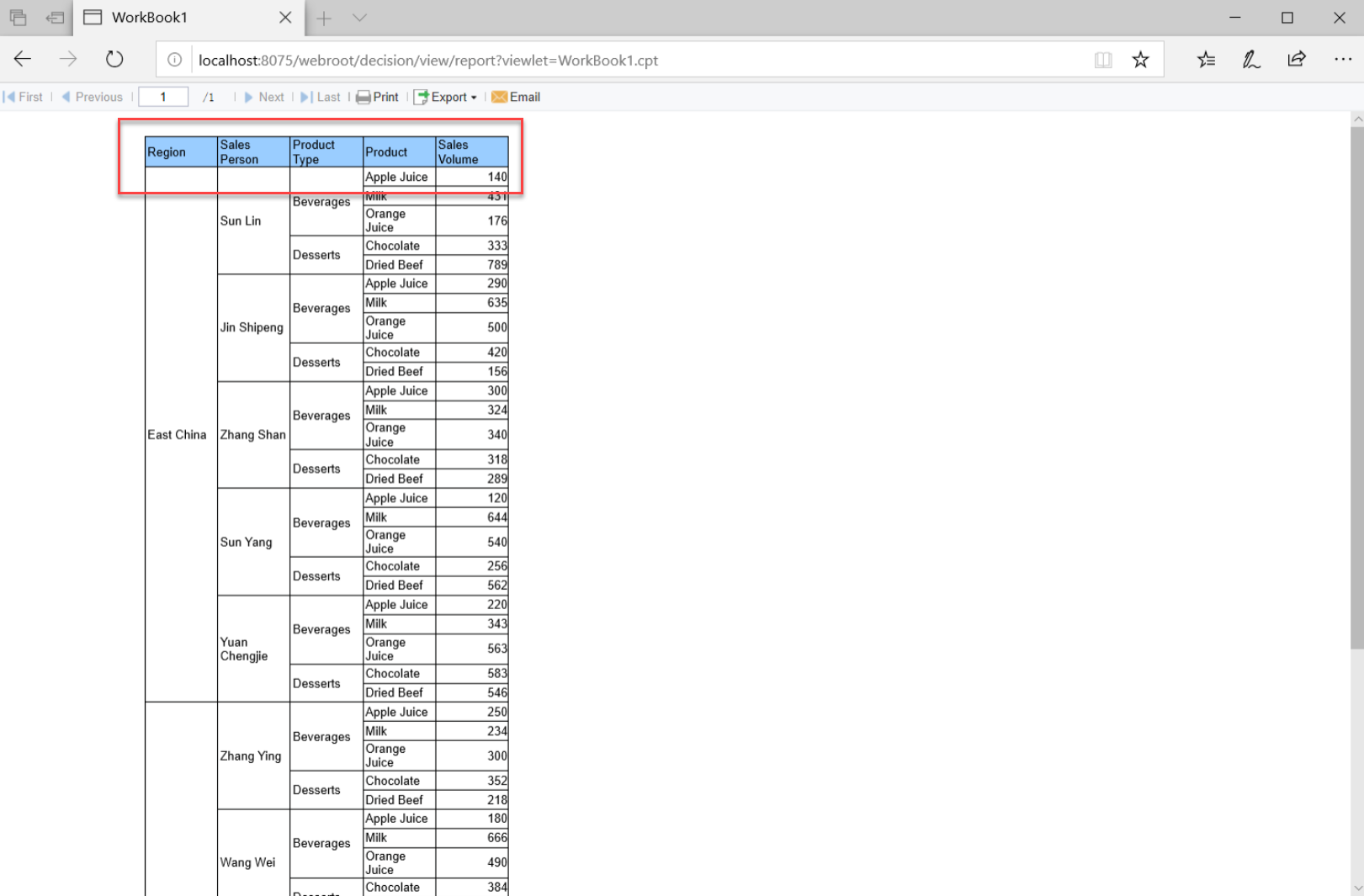Click the scrollbar down arrow
The width and height of the screenshot is (1364, 896).
point(1356,888)
